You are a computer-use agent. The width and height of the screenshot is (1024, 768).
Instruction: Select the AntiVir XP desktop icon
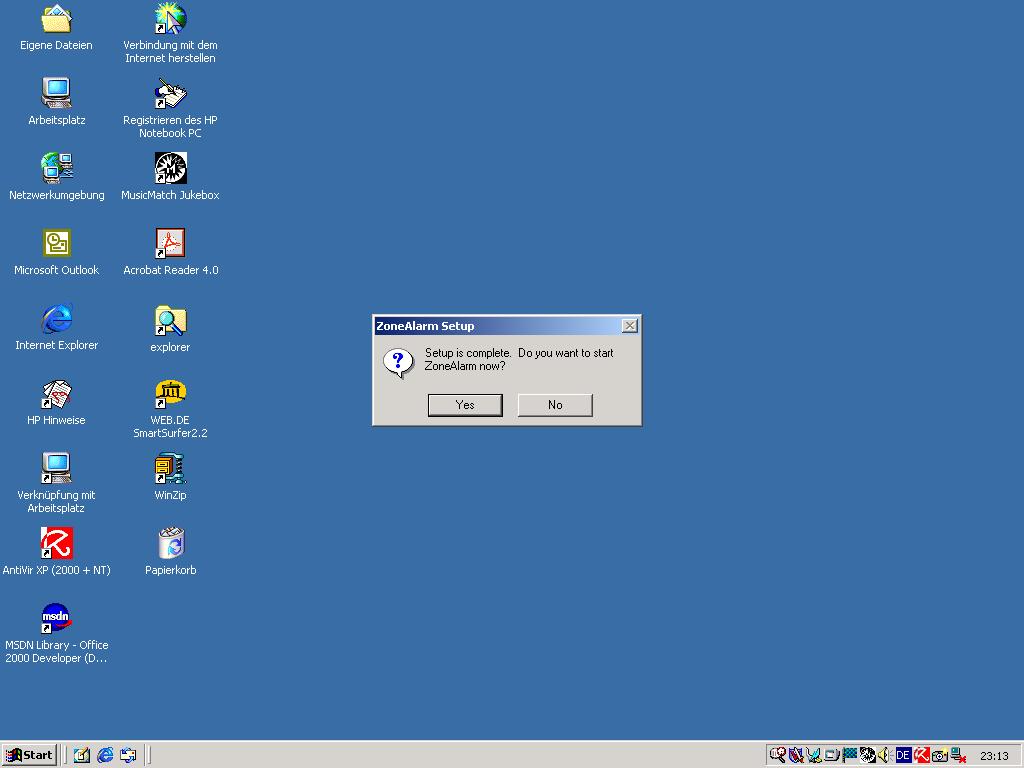pos(56,552)
